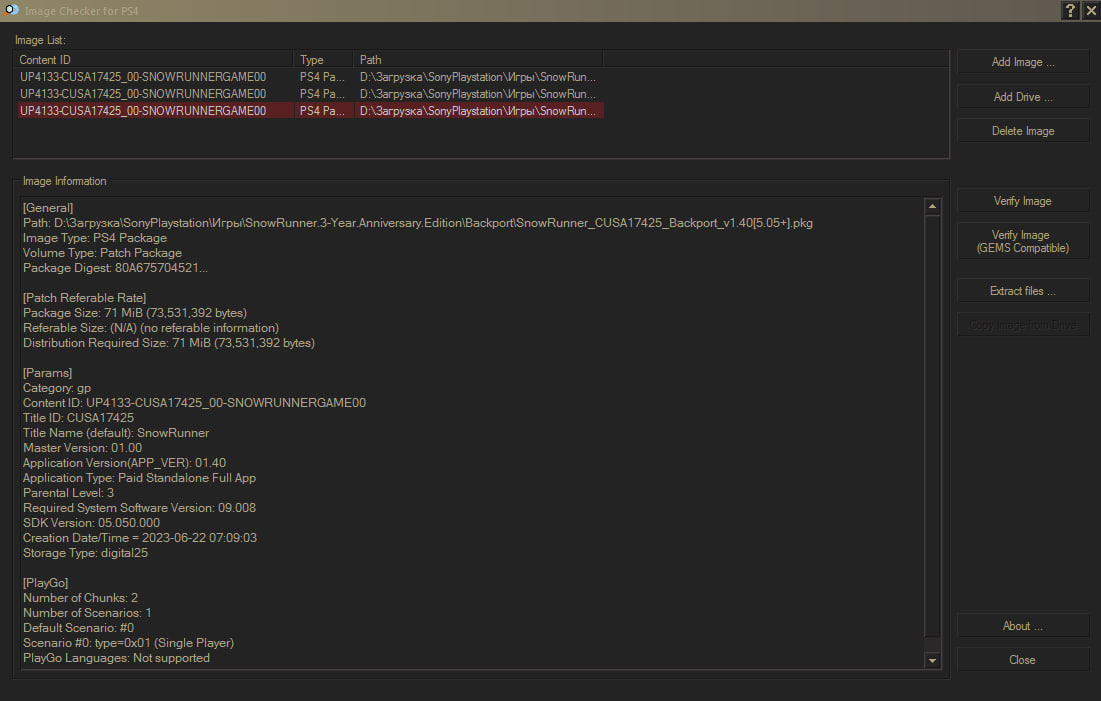Image resolution: width=1101 pixels, height=701 pixels.
Task: Delete the selected image
Action: click(x=1022, y=131)
